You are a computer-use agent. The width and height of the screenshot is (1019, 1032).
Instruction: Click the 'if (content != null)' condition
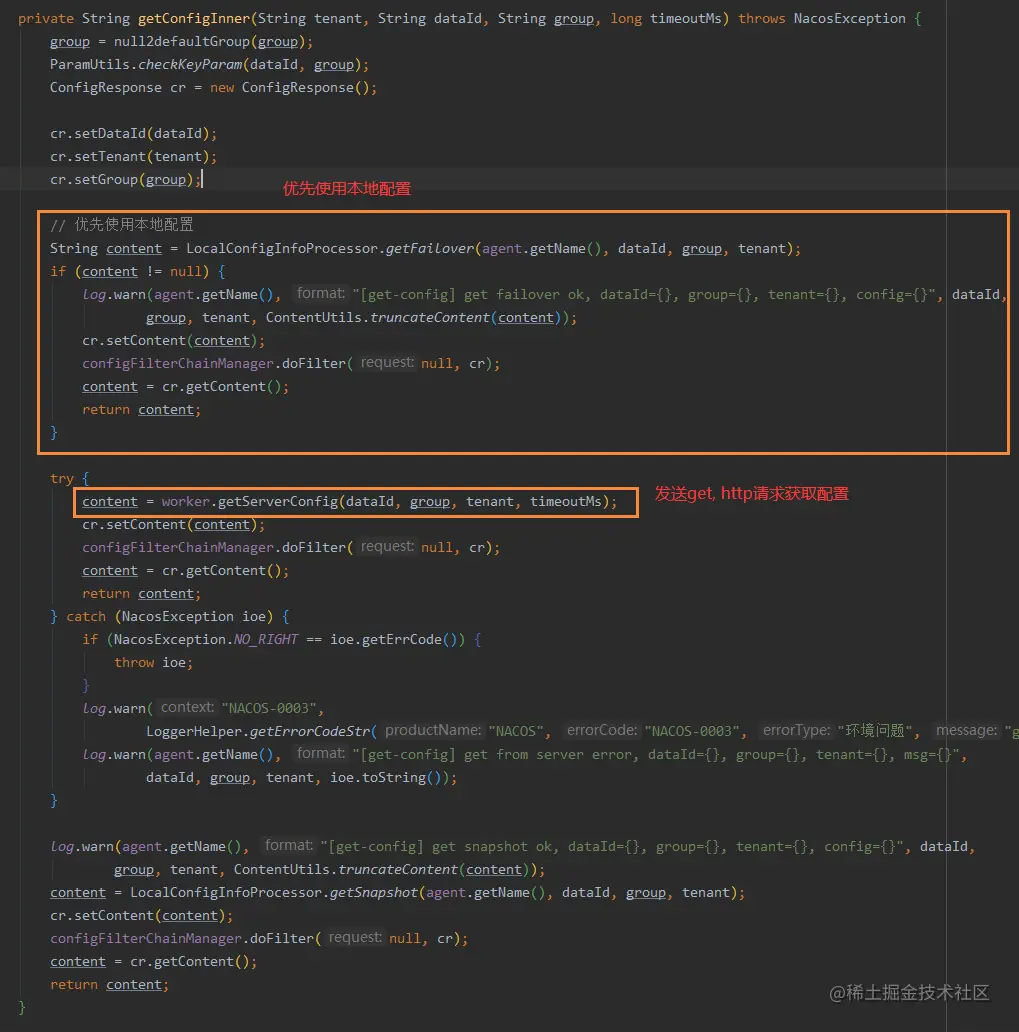pyautogui.click(x=129, y=272)
